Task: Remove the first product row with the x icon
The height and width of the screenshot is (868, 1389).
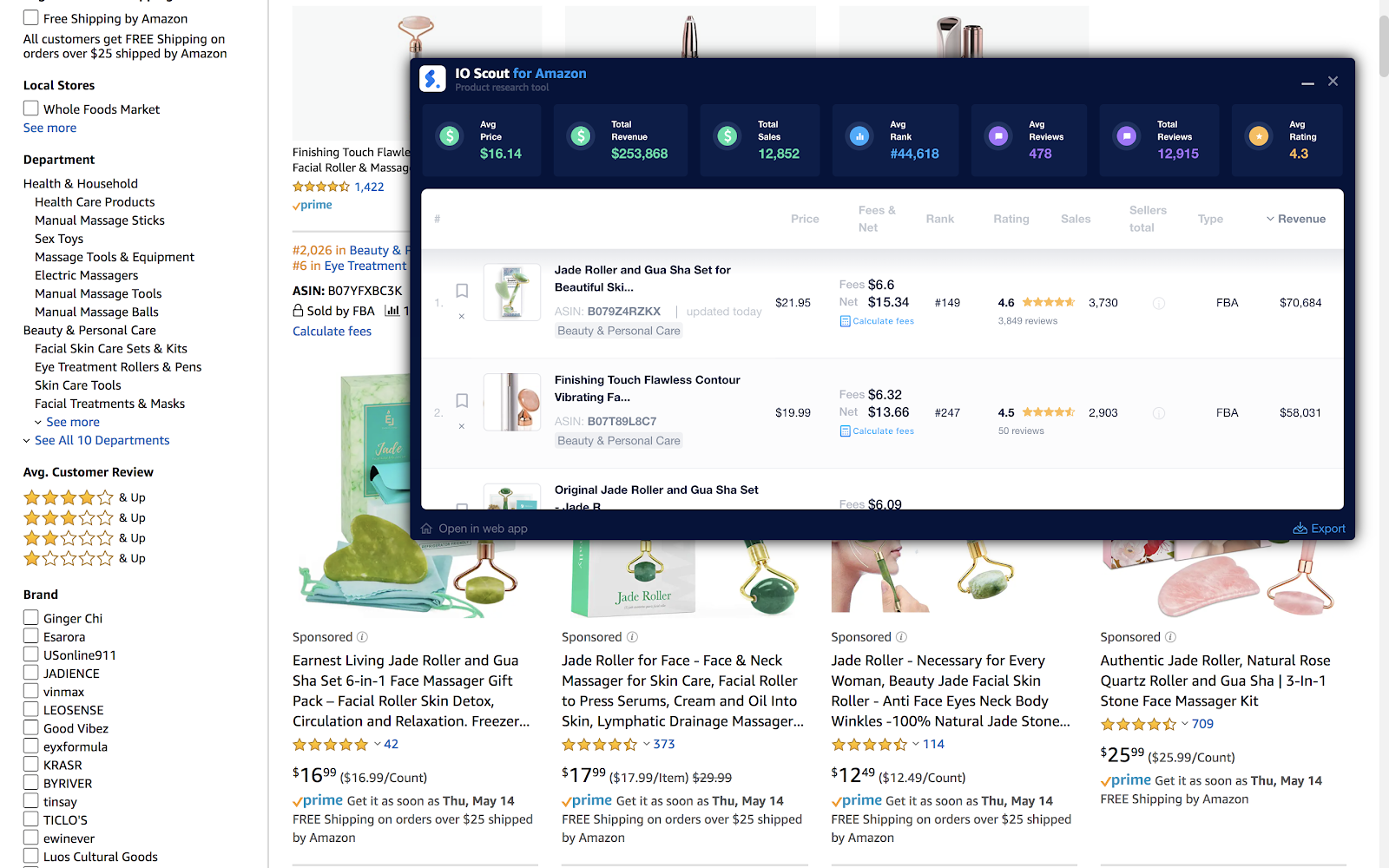Action: [x=462, y=316]
